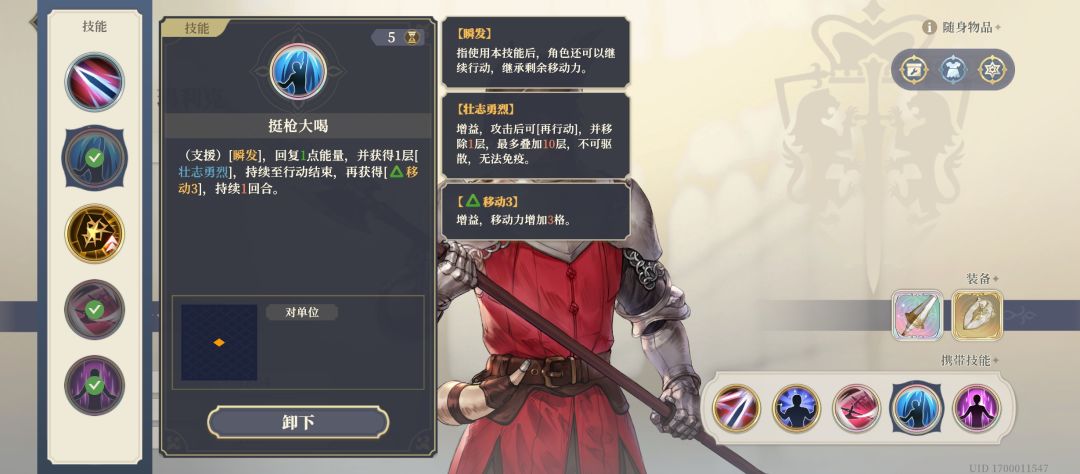Select the armor item slot under 随身物品

(x=953, y=70)
